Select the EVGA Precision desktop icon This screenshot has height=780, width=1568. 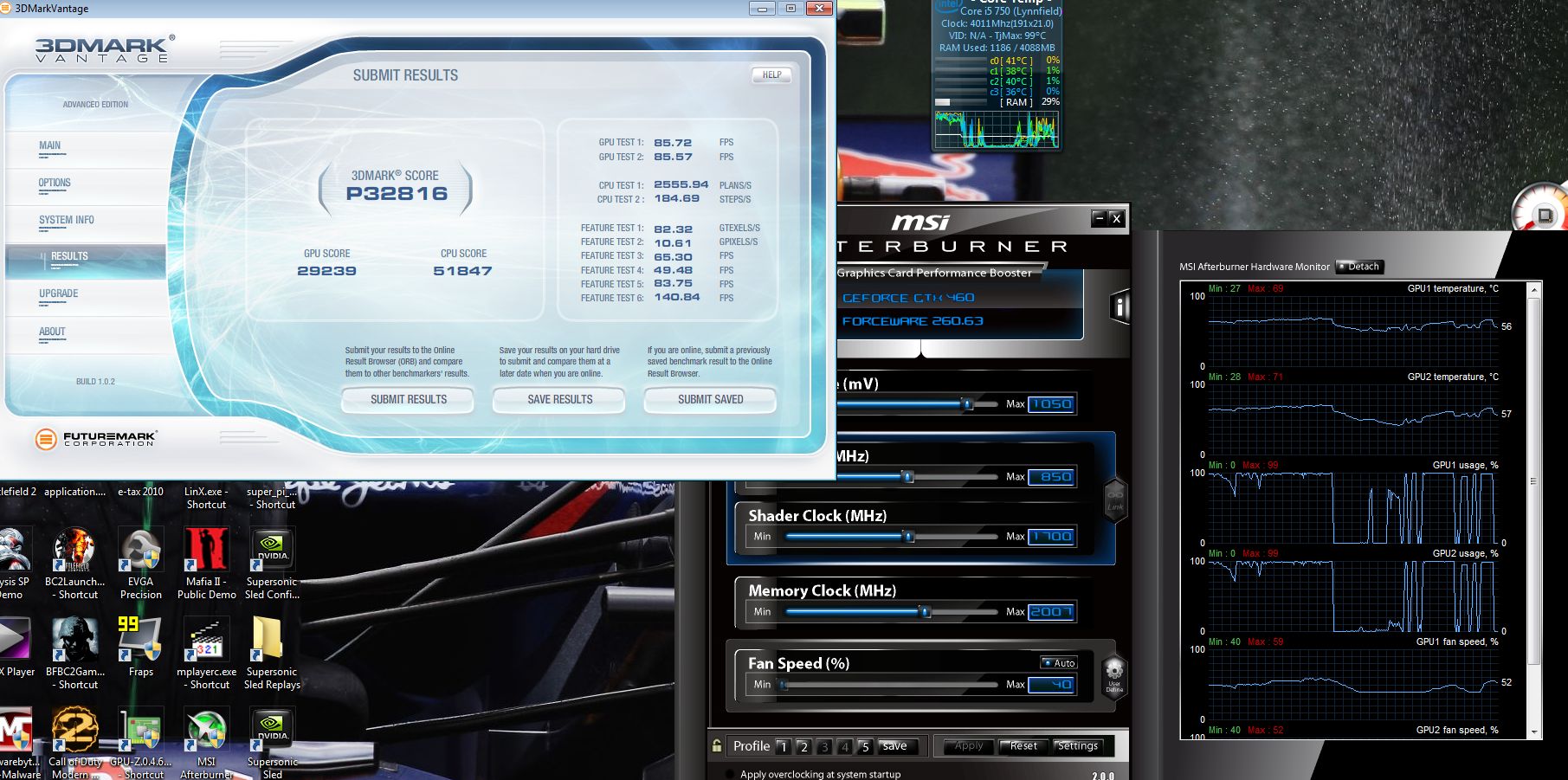(x=140, y=563)
